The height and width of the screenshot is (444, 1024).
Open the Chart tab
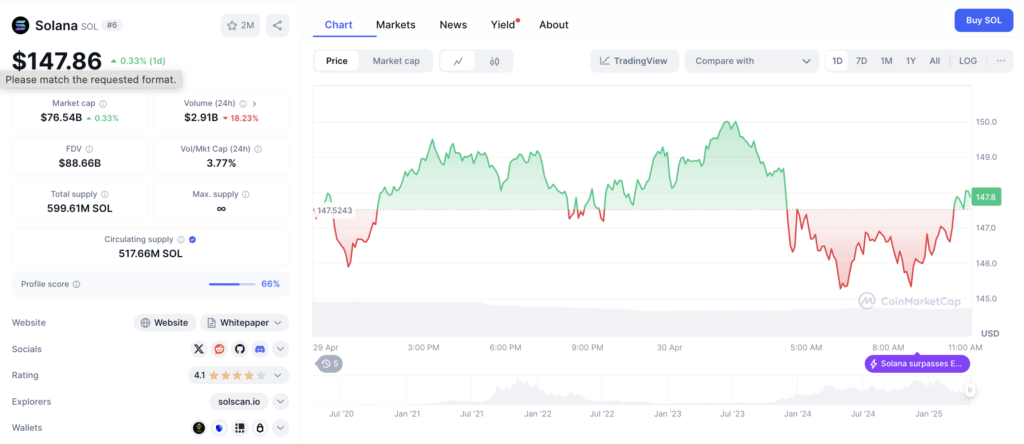pyautogui.click(x=338, y=25)
